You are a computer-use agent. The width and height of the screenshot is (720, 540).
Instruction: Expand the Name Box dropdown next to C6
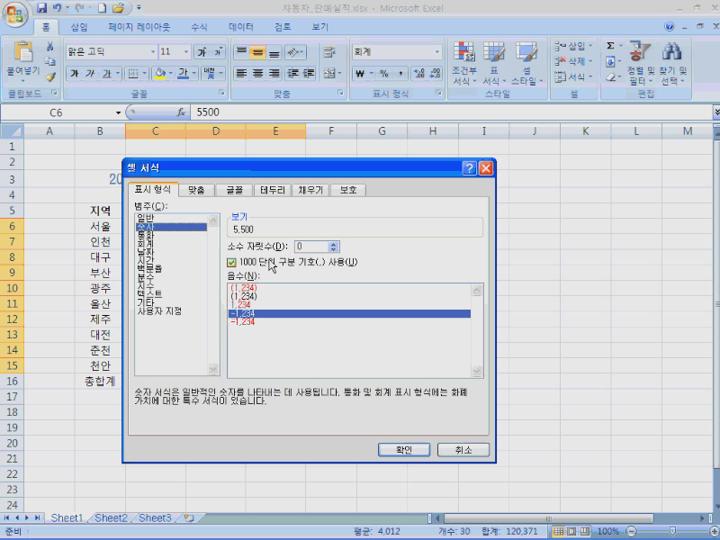click(x=118, y=112)
